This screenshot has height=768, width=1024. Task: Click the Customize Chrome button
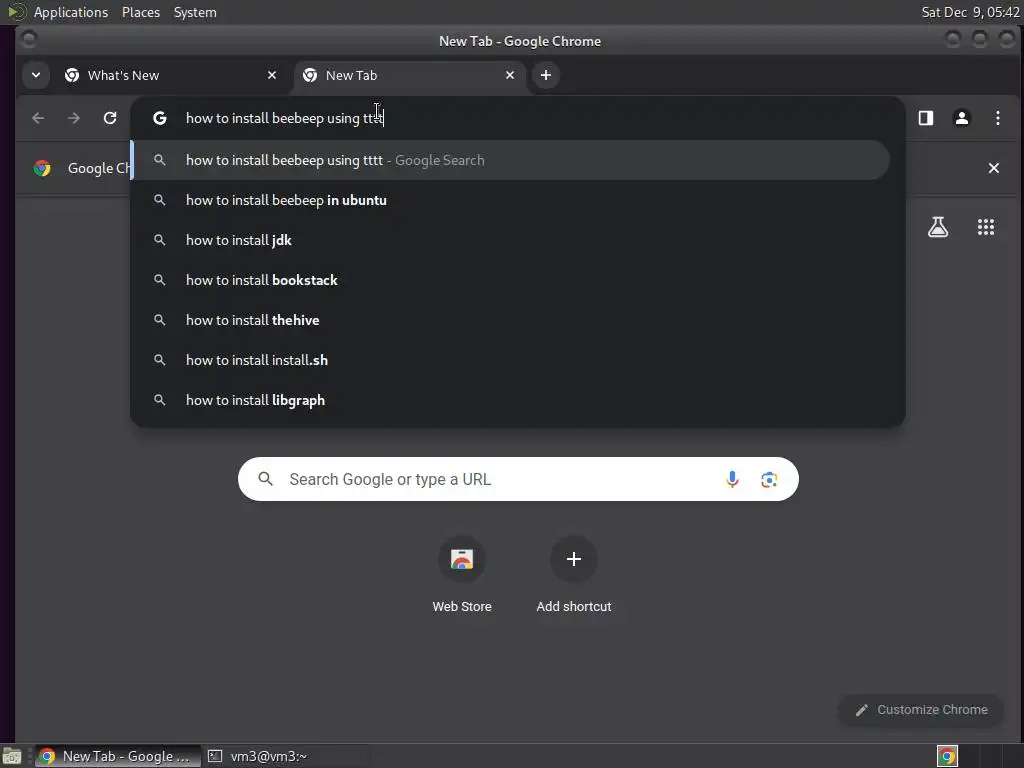(920, 710)
